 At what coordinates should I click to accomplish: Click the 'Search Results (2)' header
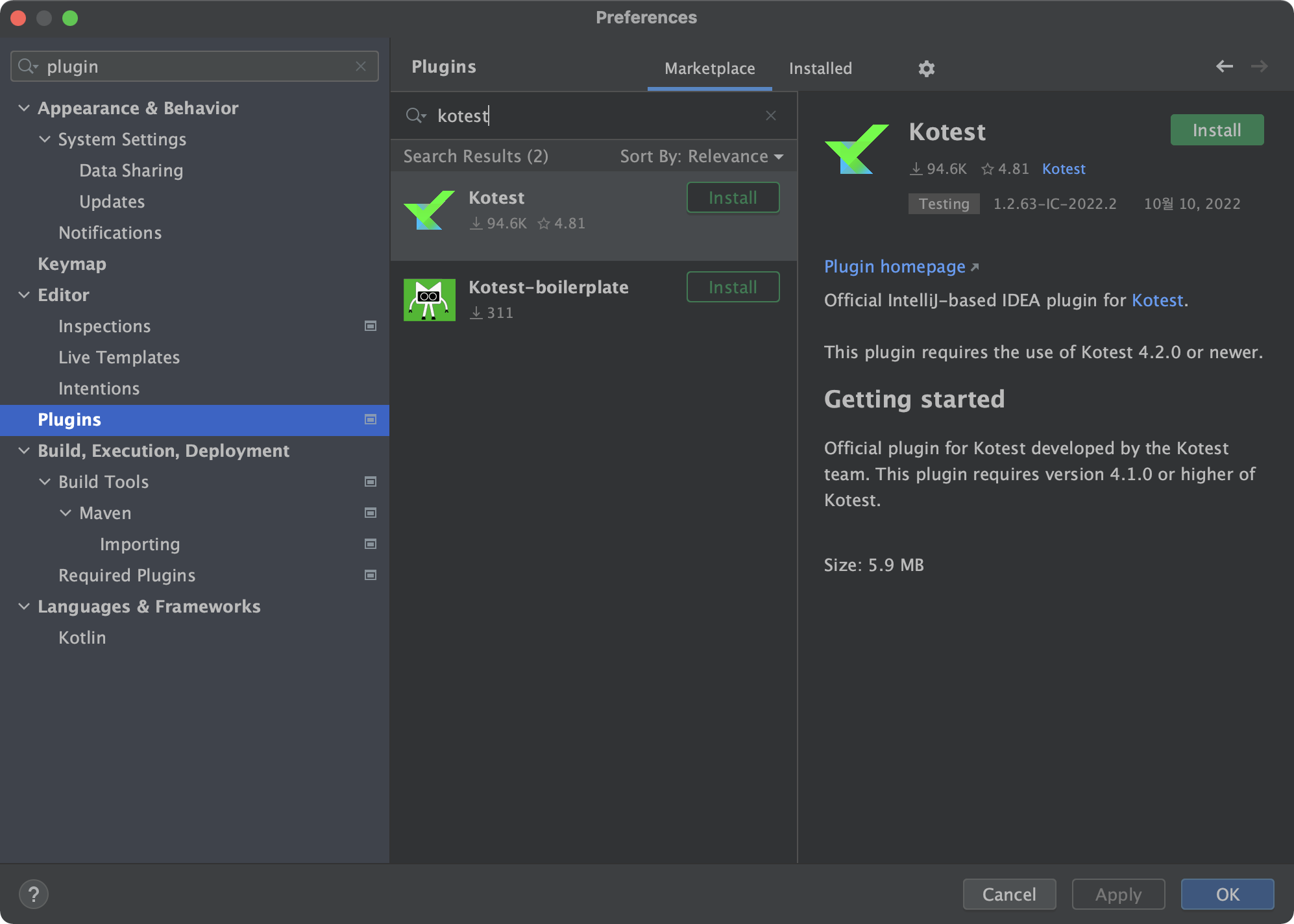click(x=476, y=156)
